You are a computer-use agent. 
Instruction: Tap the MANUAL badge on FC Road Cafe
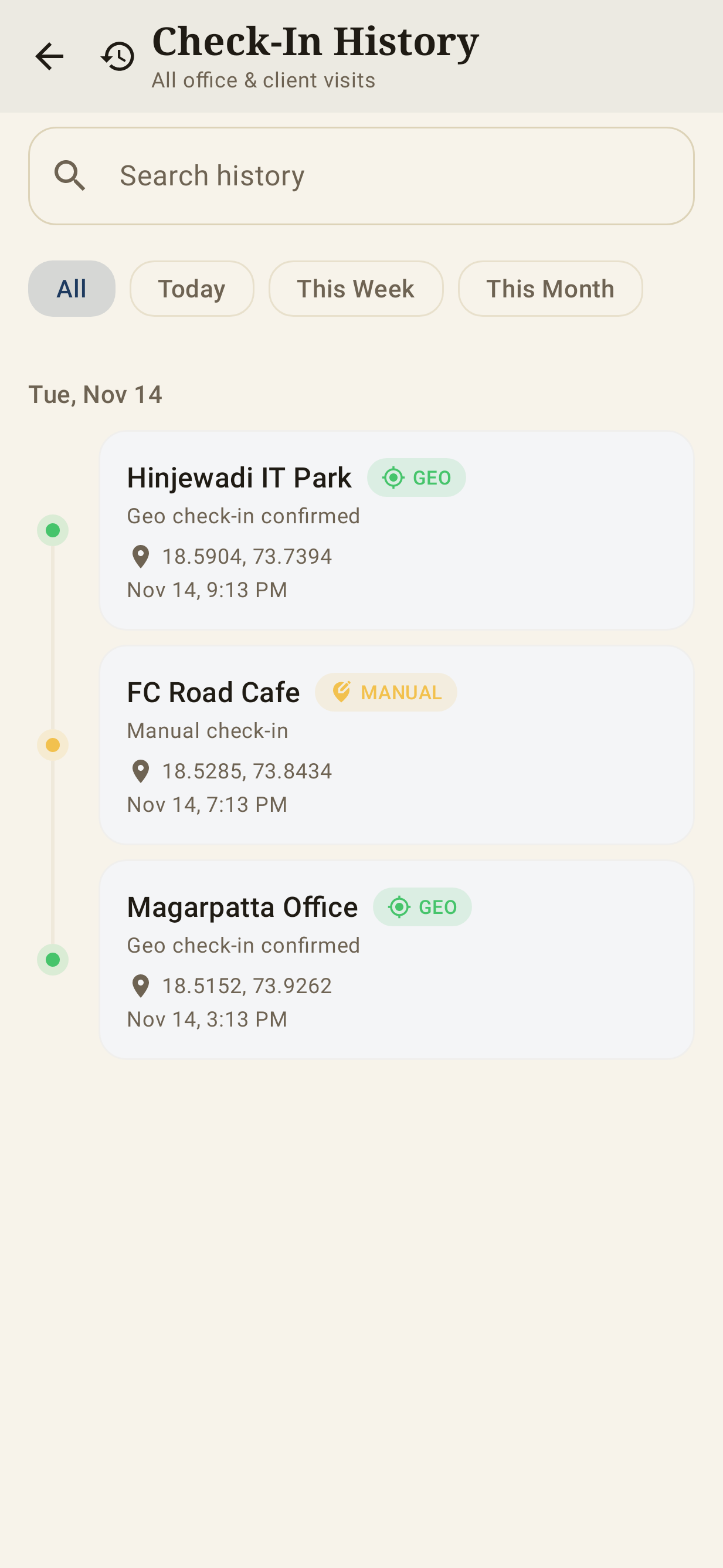(x=386, y=692)
